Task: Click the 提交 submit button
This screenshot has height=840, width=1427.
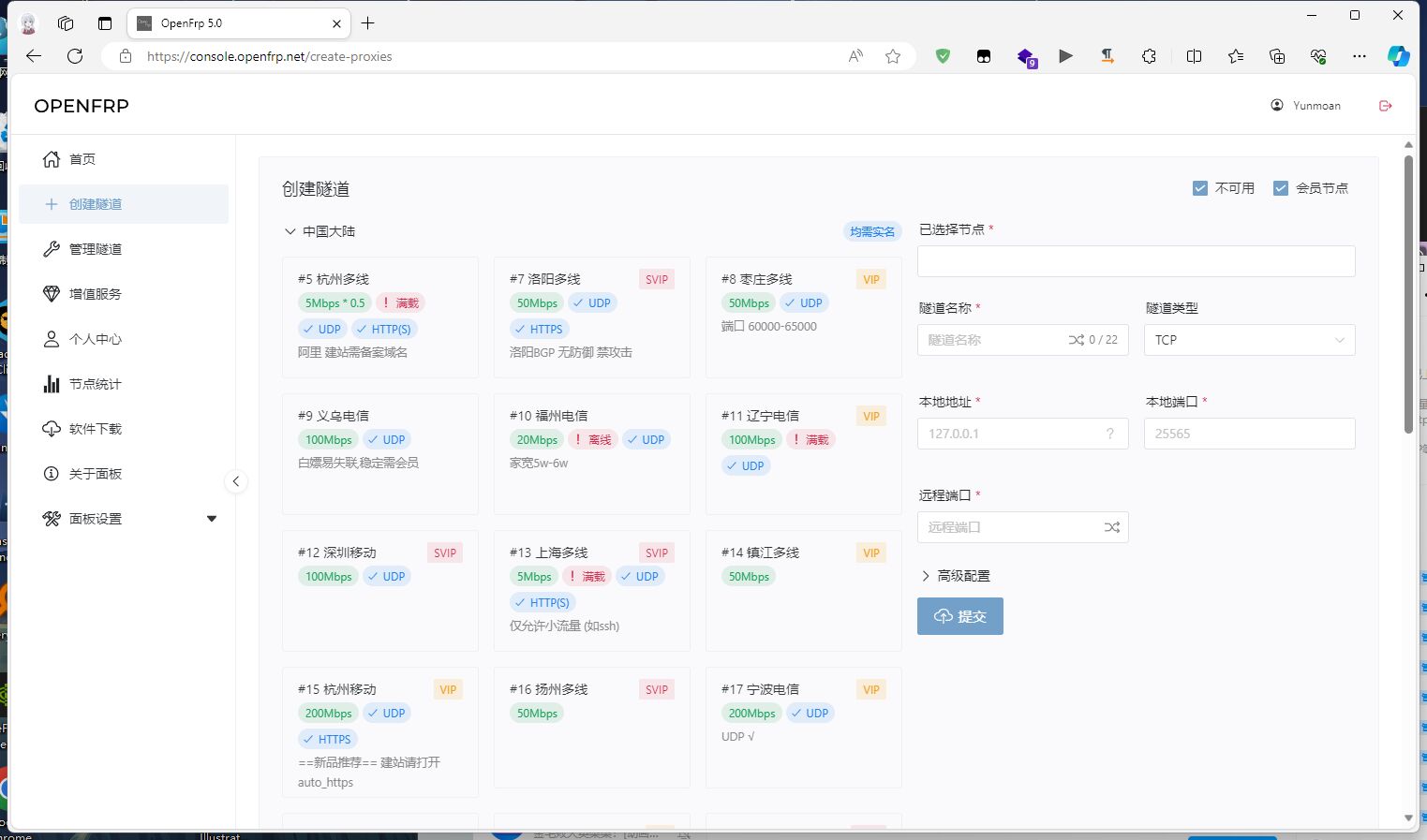Action: coord(960,616)
